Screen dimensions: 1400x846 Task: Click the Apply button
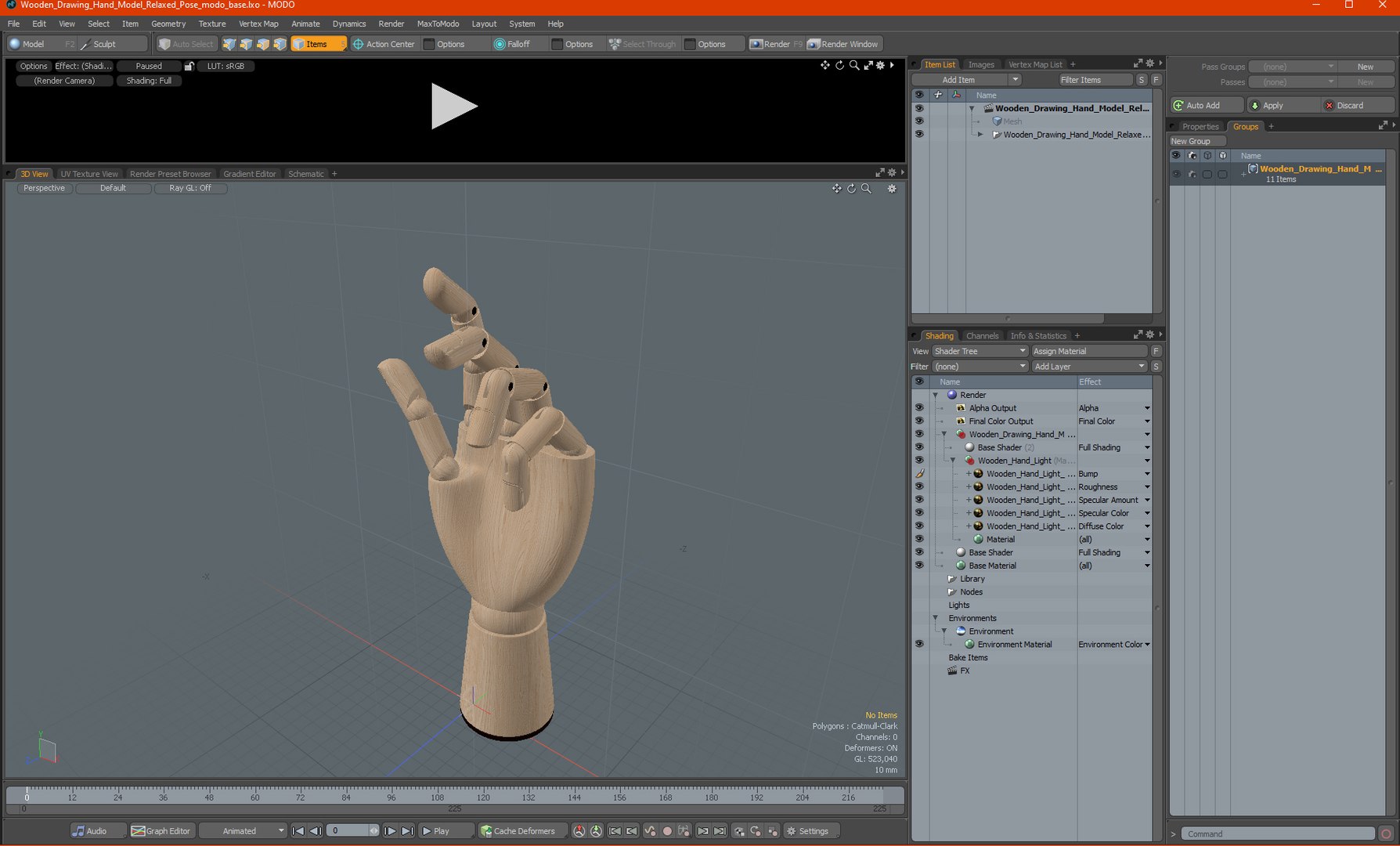(x=1283, y=105)
